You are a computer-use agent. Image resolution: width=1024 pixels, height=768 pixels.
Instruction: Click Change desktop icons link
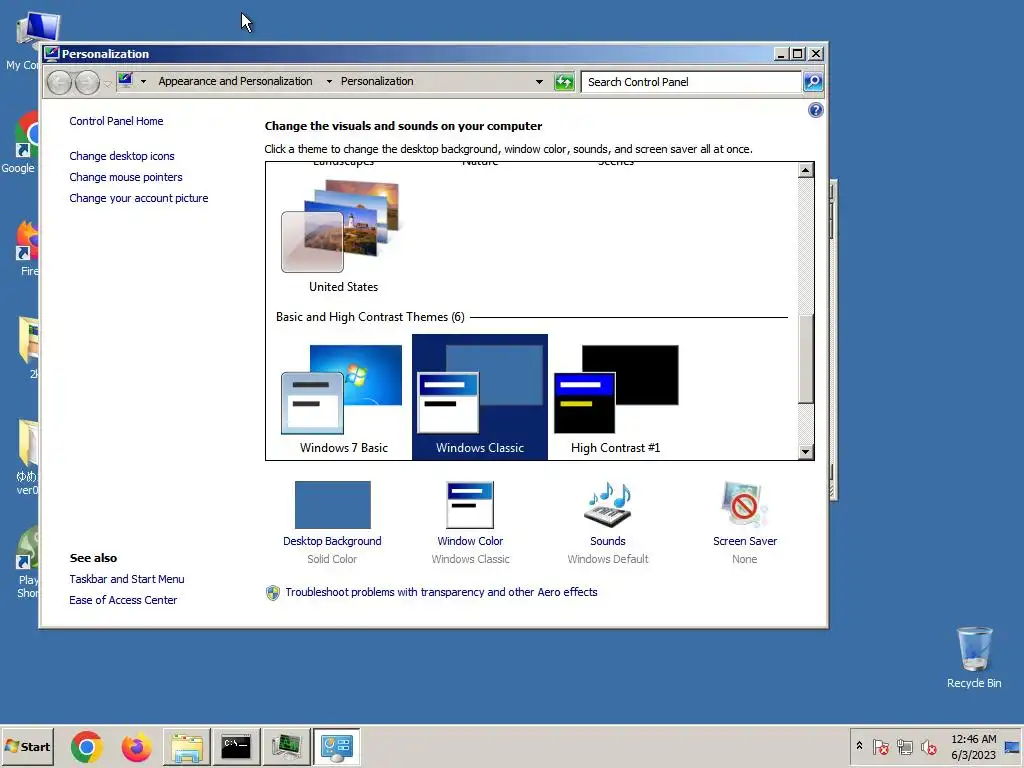point(121,156)
